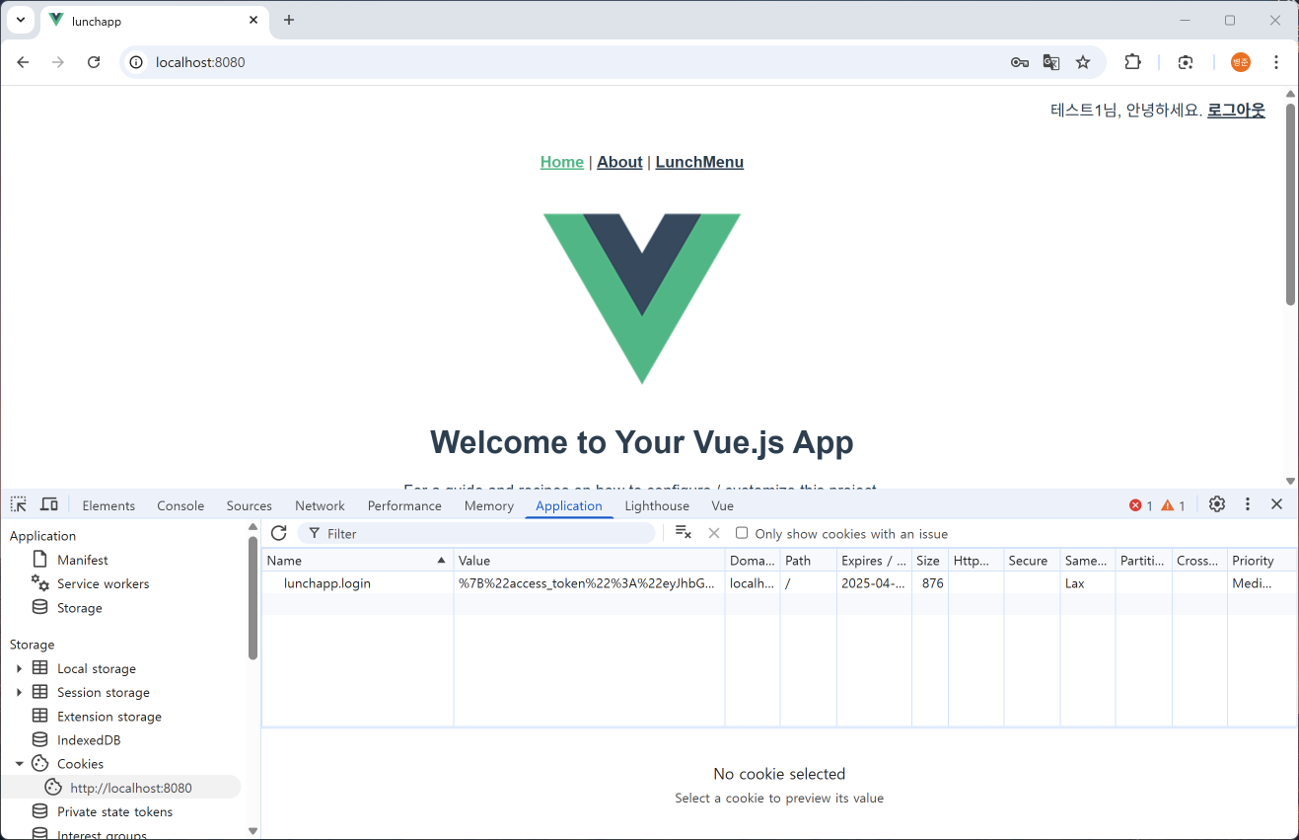
Task: Open the Vue devtools tab
Action: (x=722, y=506)
